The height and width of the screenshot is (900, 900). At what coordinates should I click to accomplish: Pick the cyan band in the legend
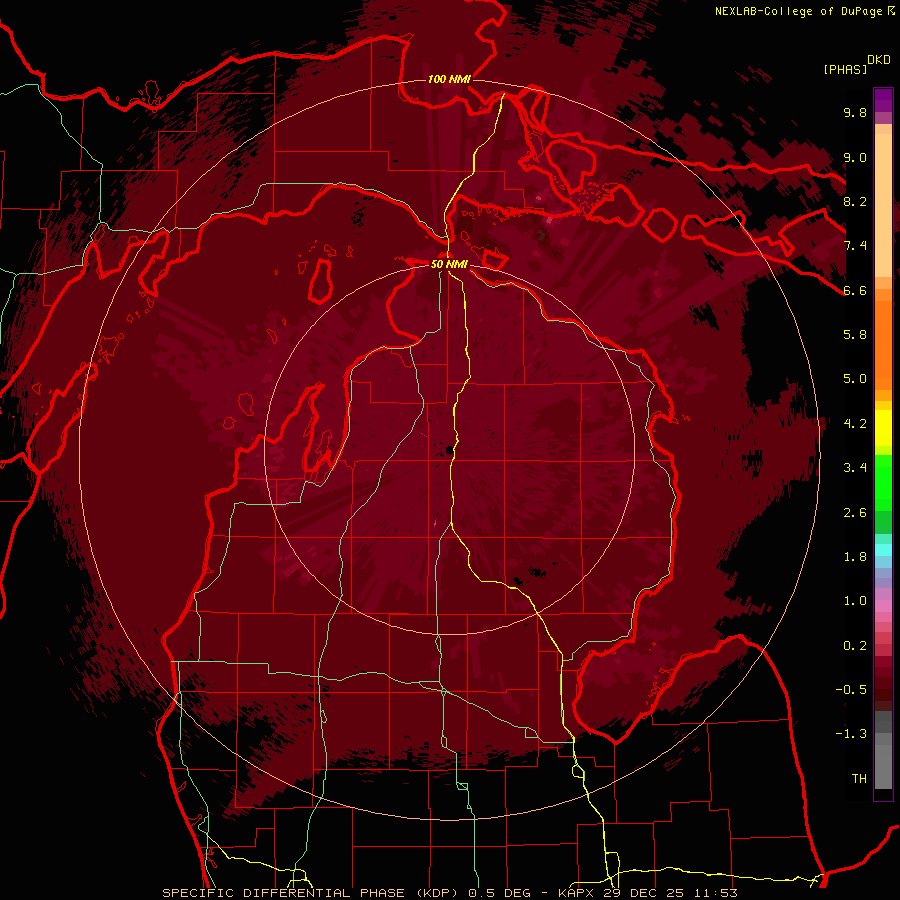click(883, 550)
